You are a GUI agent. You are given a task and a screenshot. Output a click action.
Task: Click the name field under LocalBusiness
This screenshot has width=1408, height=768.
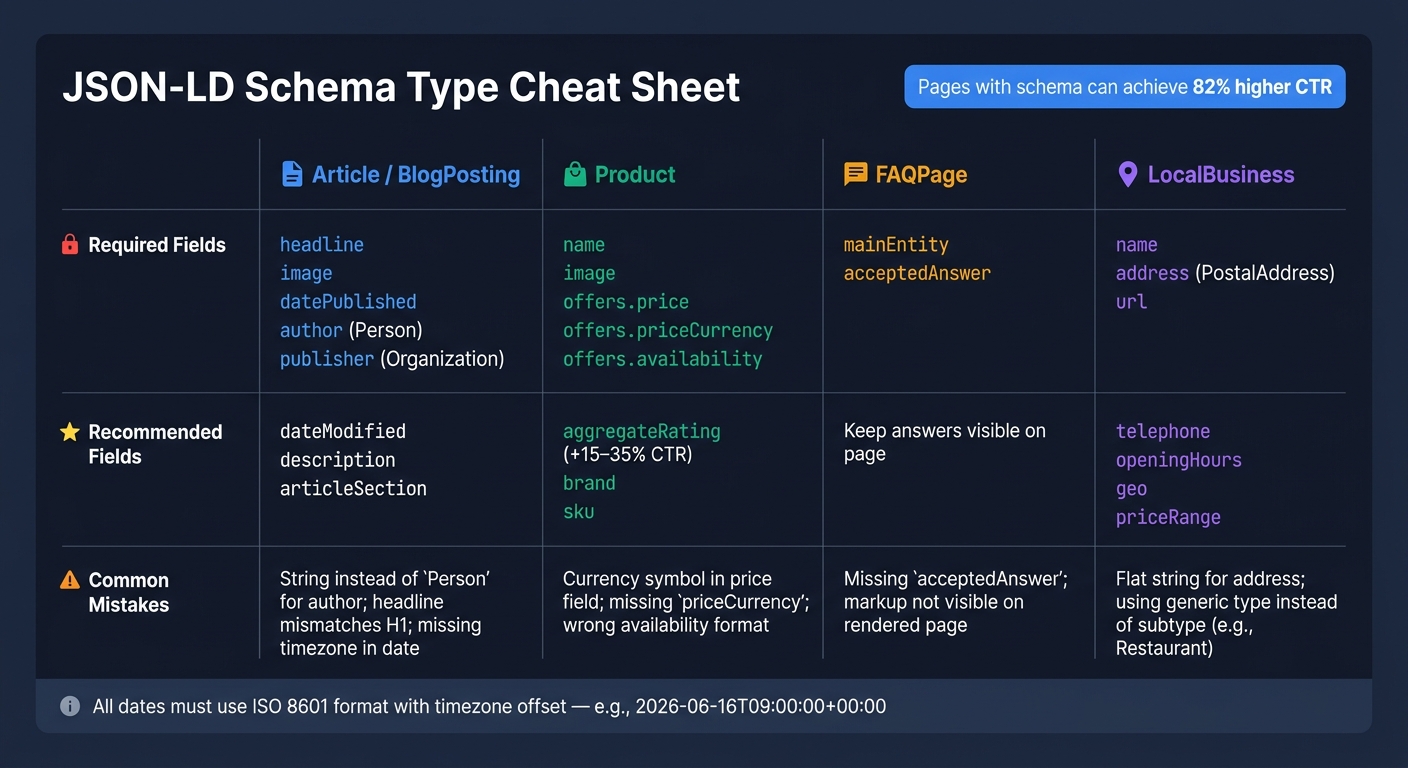[x=1137, y=245]
